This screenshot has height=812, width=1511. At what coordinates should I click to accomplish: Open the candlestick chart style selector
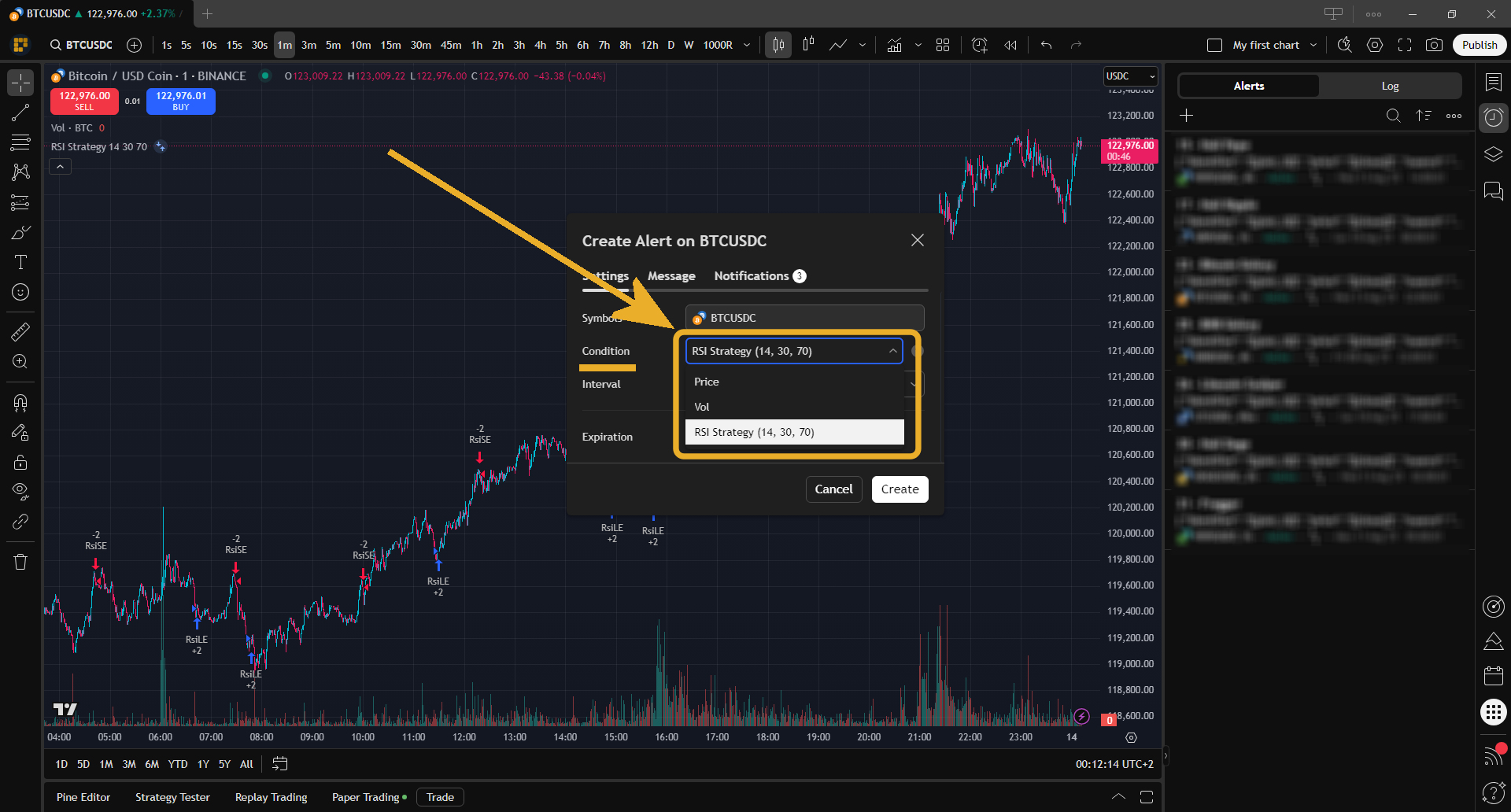tap(778, 45)
